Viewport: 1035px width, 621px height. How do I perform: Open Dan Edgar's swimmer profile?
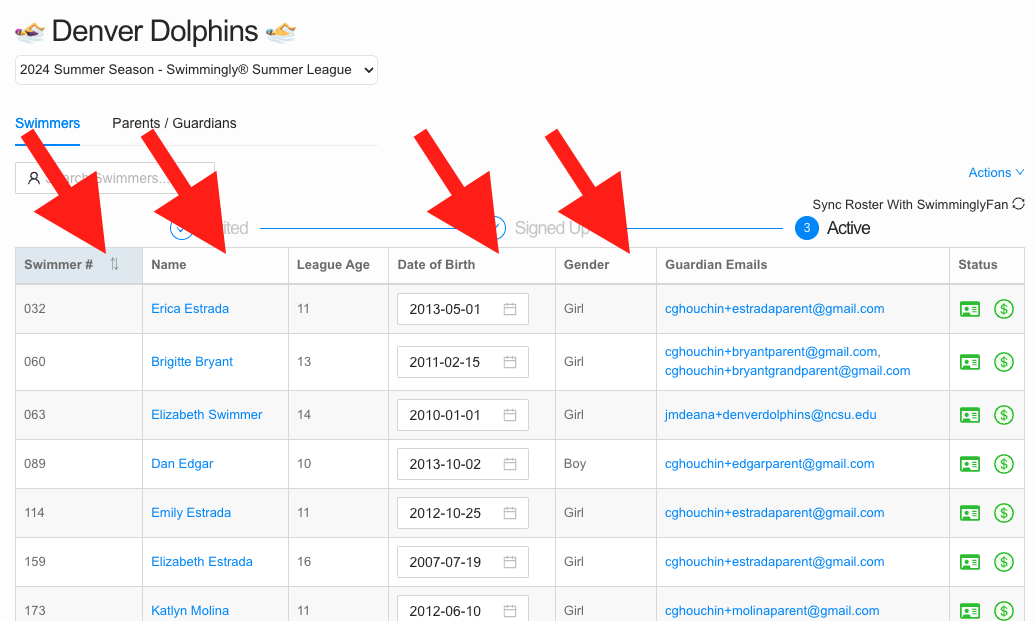pos(182,463)
